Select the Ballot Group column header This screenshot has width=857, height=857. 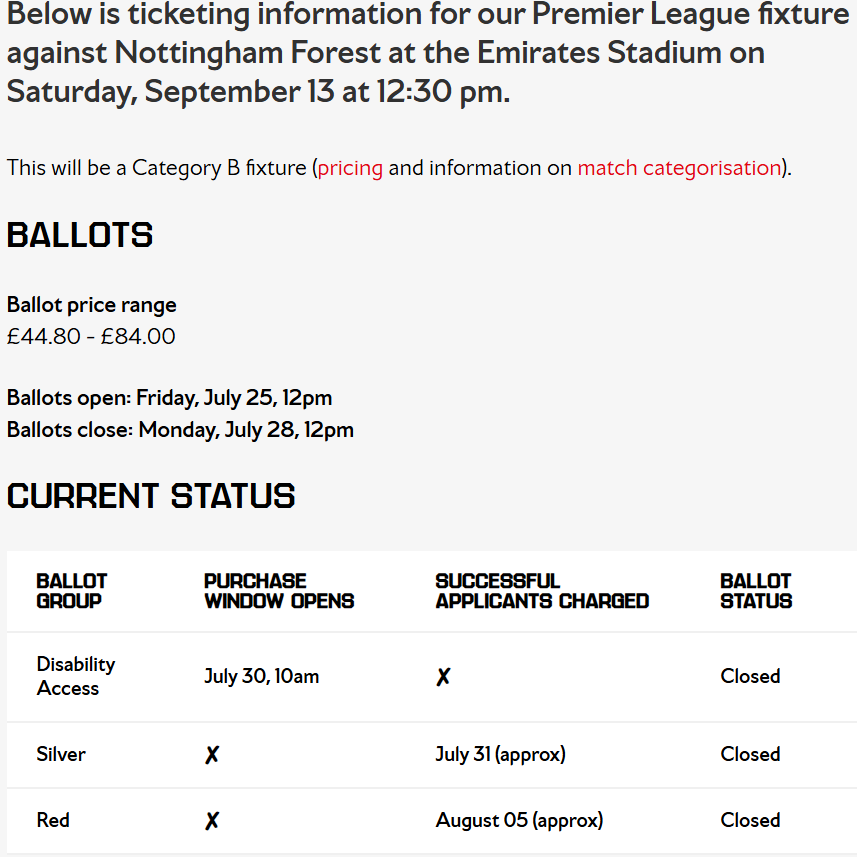pyautogui.click(x=72, y=591)
